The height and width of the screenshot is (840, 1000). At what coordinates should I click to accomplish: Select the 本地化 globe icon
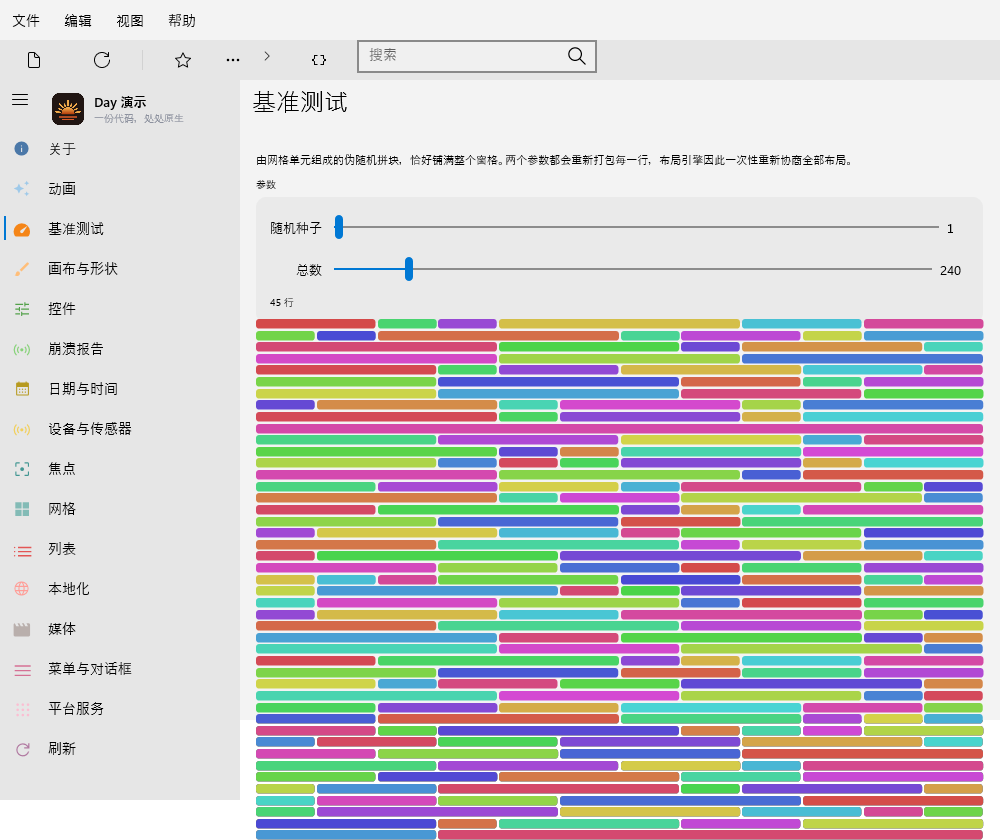(x=22, y=589)
